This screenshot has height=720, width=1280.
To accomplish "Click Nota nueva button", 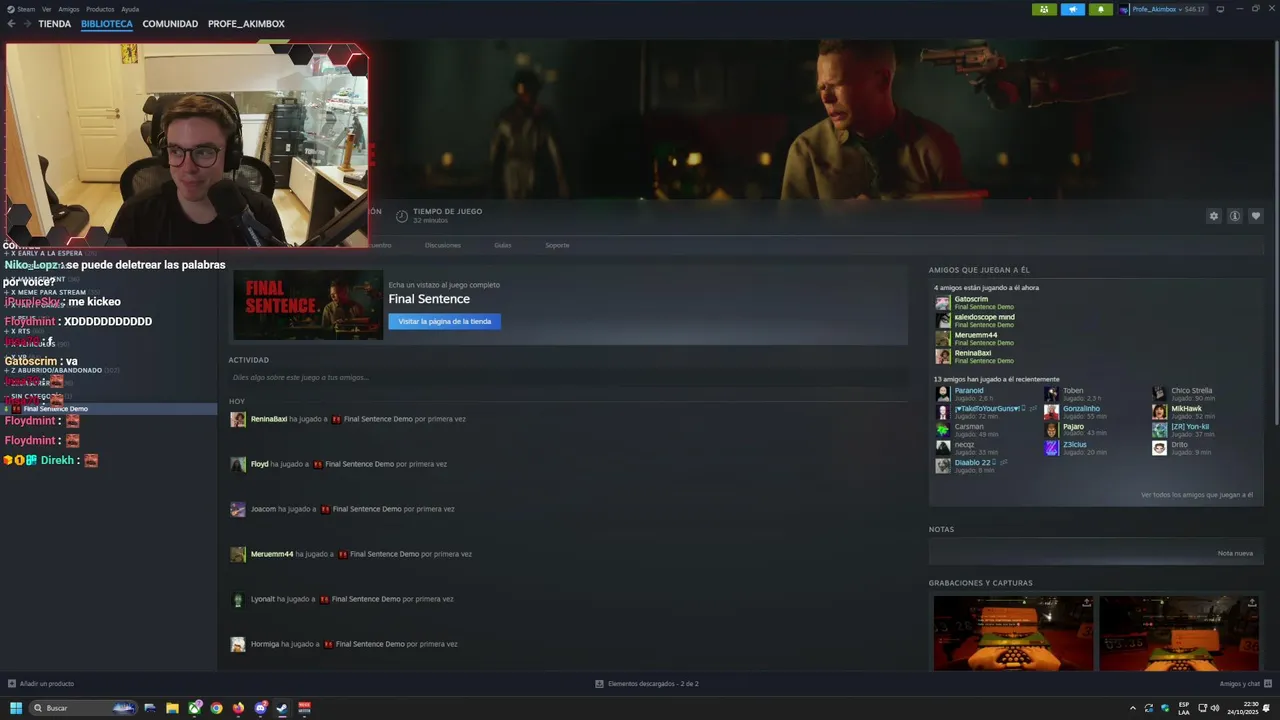I will 1235,553.
